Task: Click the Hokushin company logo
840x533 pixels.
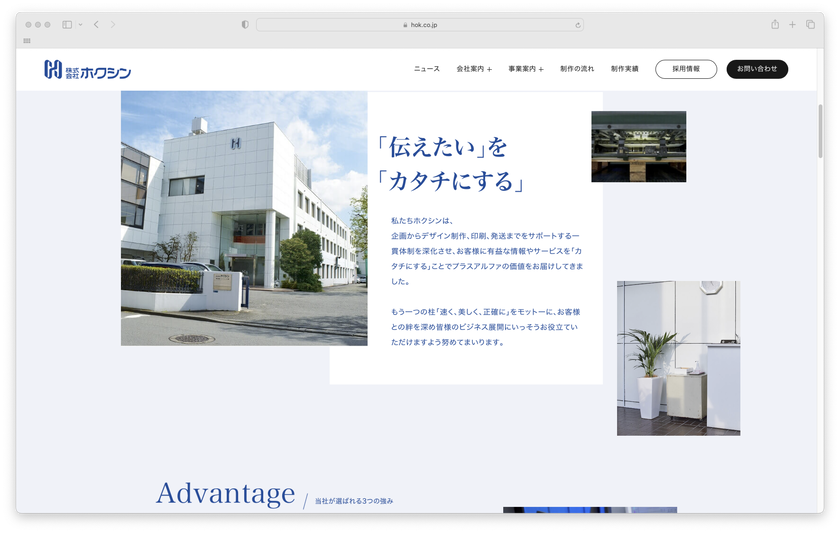Action: 87,70
